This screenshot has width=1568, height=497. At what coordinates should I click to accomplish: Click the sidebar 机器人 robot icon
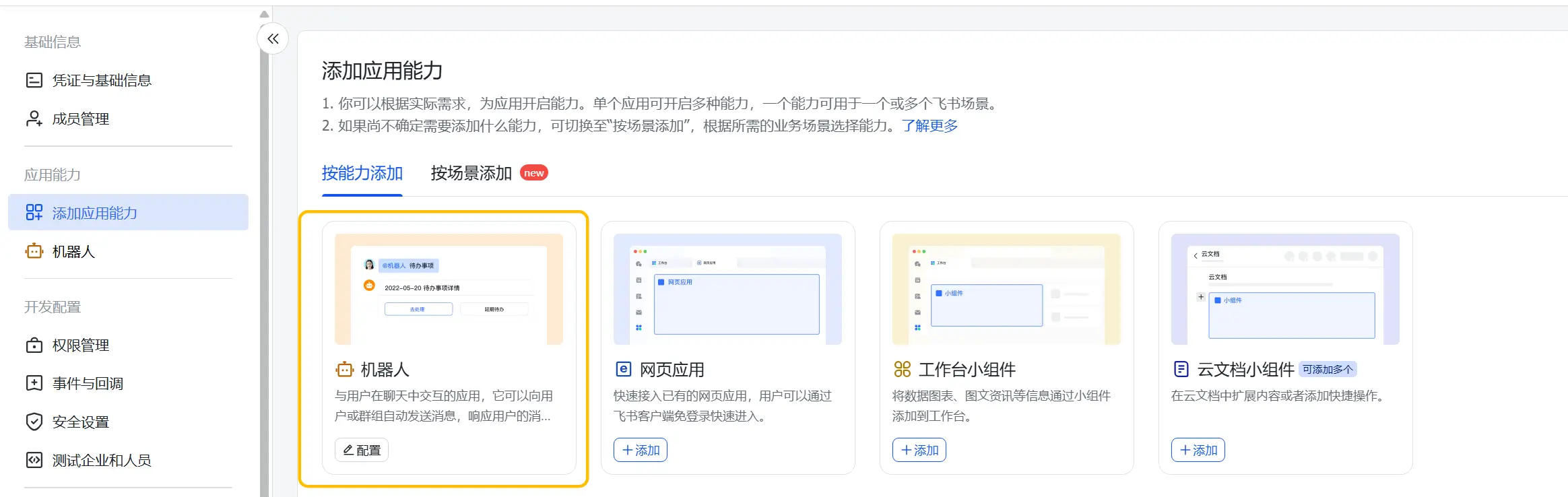[34, 251]
